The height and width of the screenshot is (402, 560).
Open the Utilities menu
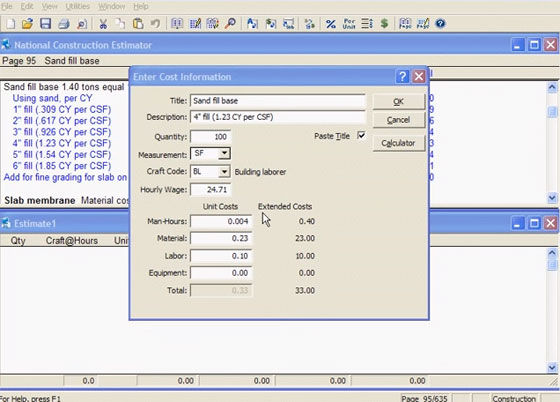pos(78,6)
